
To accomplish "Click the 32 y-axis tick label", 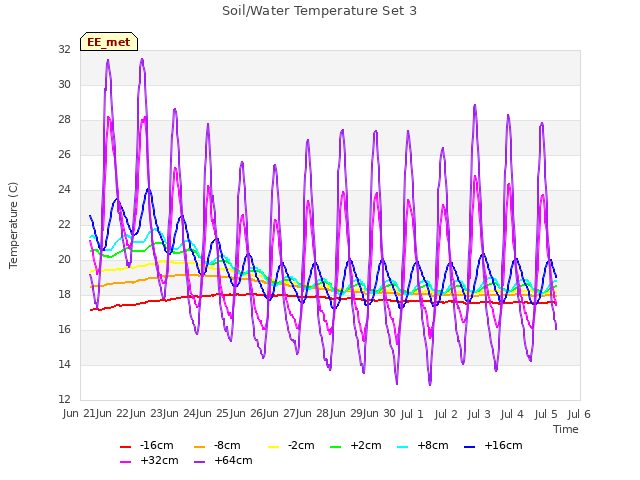I will click(64, 49).
